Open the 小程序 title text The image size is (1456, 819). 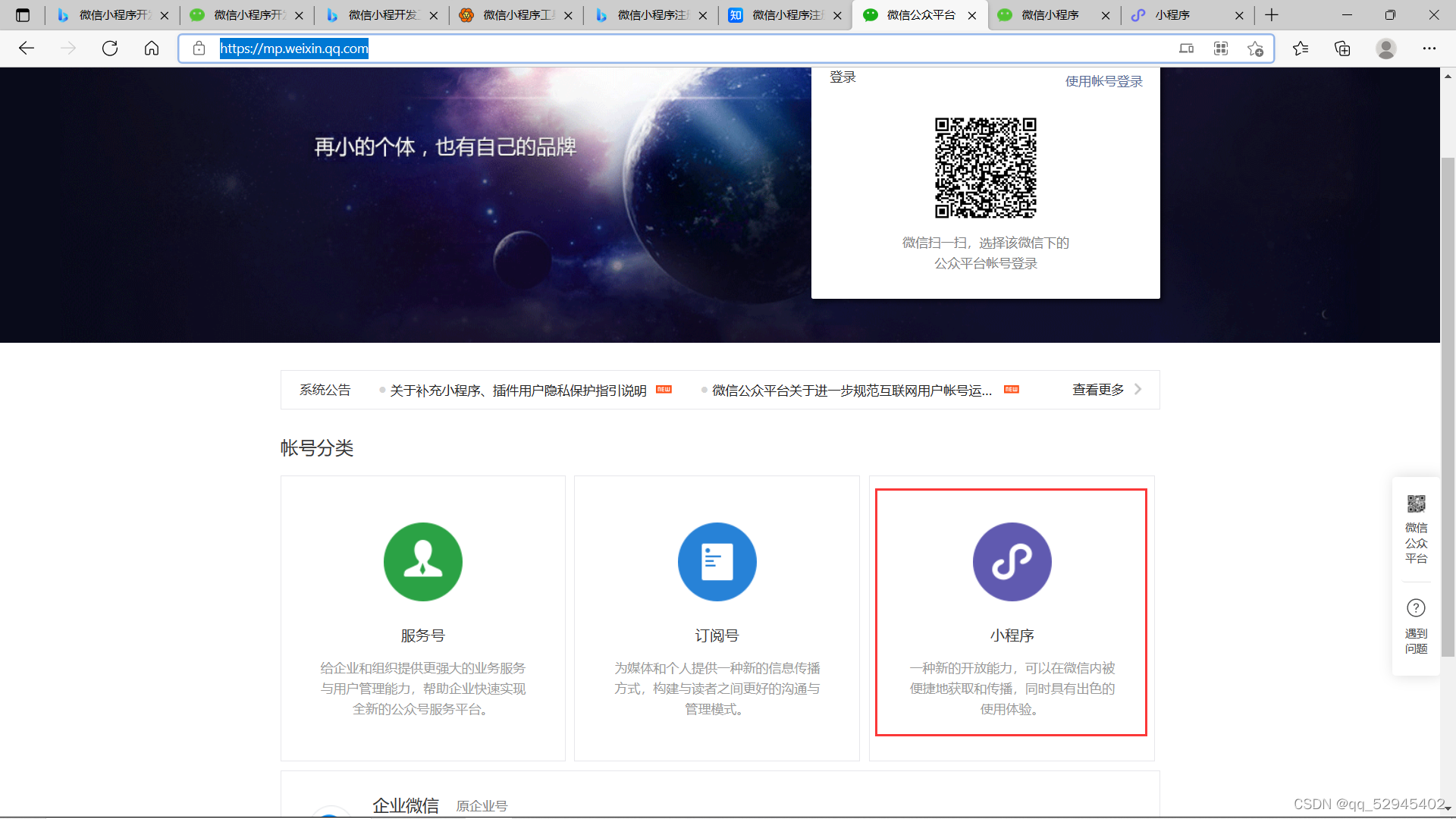pyautogui.click(x=1012, y=635)
